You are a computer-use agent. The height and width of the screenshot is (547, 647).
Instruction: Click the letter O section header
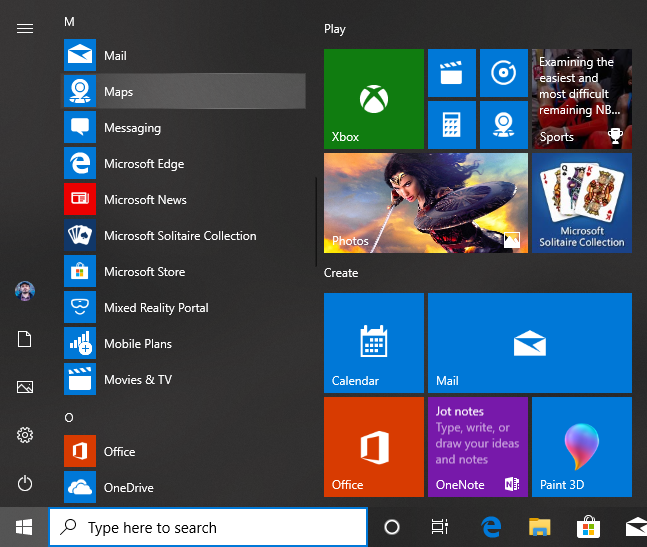click(x=69, y=417)
